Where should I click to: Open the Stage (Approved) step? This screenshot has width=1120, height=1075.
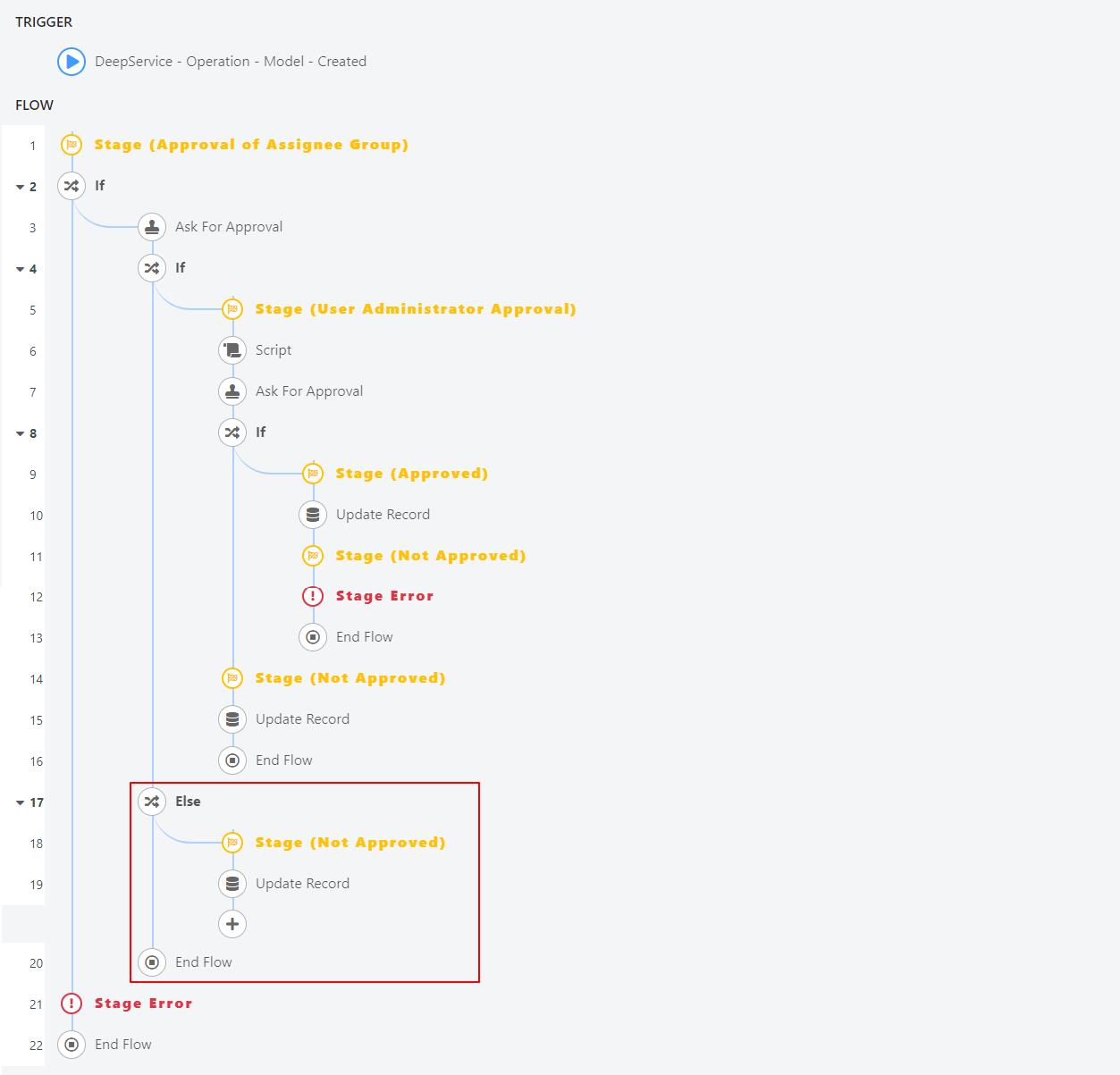[412, 474]
